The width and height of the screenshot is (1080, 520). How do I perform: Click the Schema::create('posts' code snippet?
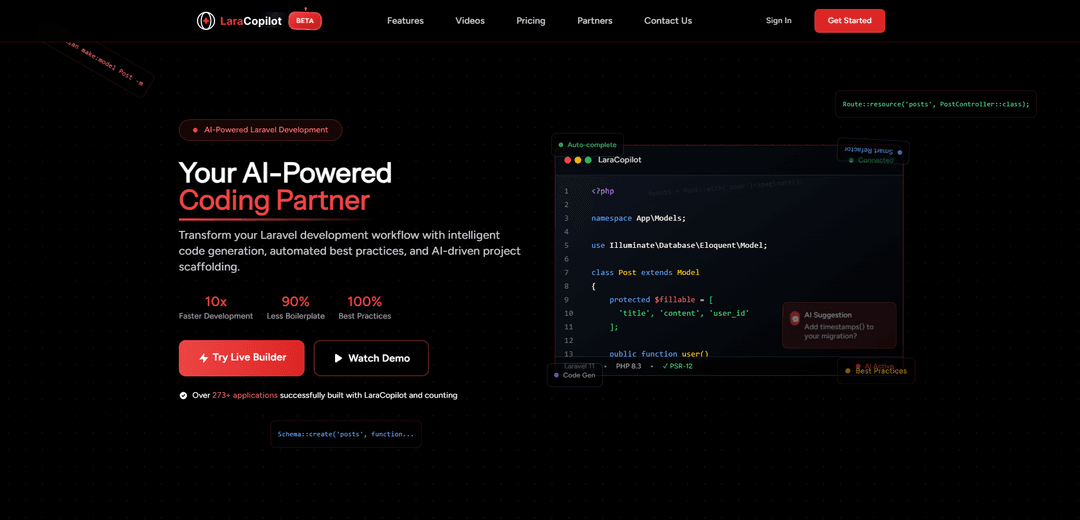click(346, 435)
